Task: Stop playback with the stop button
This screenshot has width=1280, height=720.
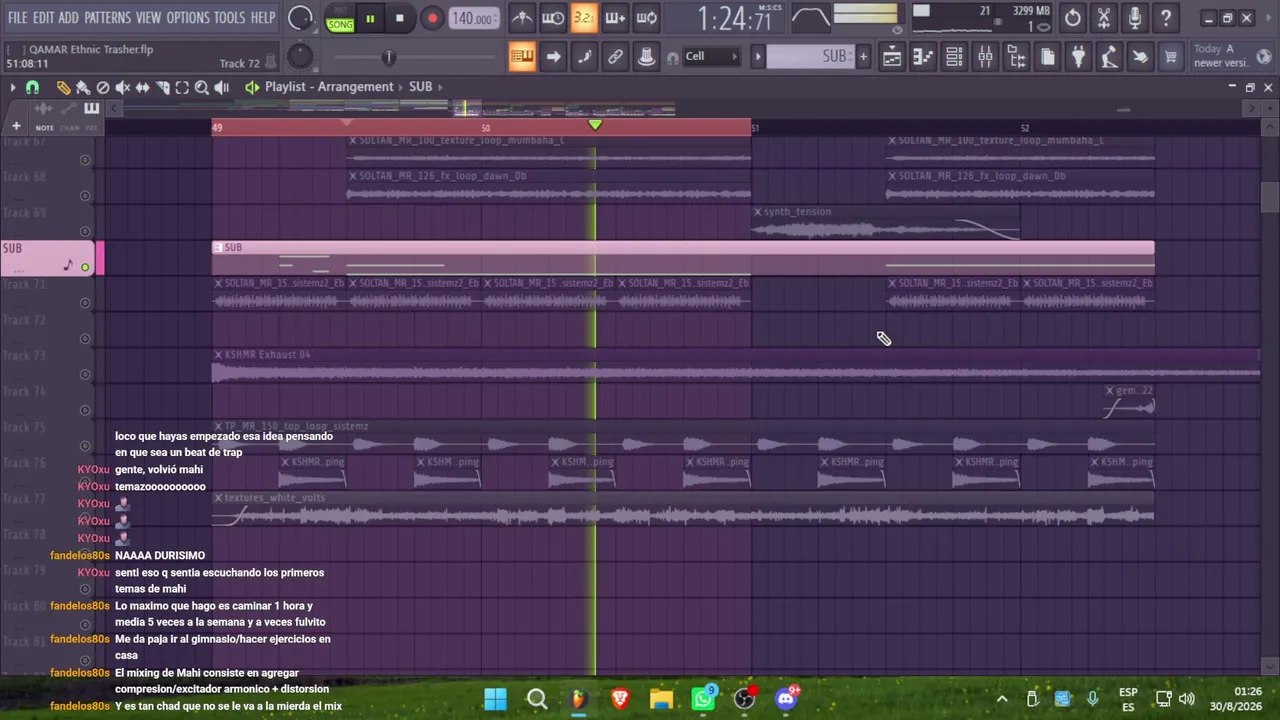Action: point(399,18)
